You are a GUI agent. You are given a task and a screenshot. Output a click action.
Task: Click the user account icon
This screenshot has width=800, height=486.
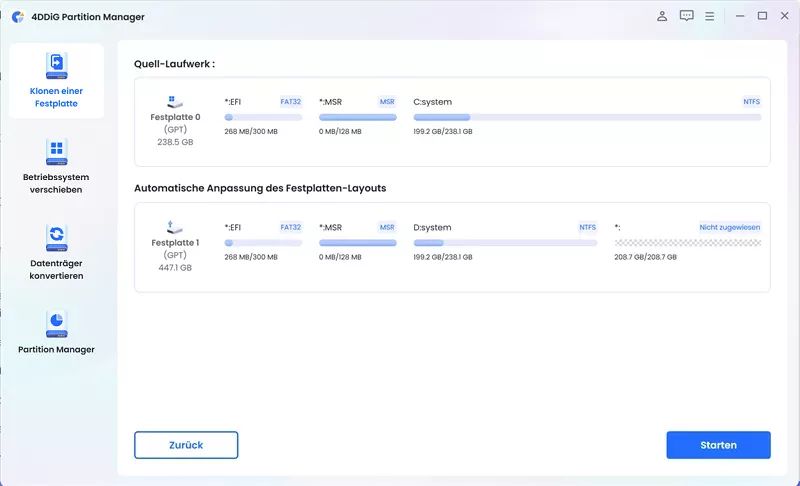662,16
